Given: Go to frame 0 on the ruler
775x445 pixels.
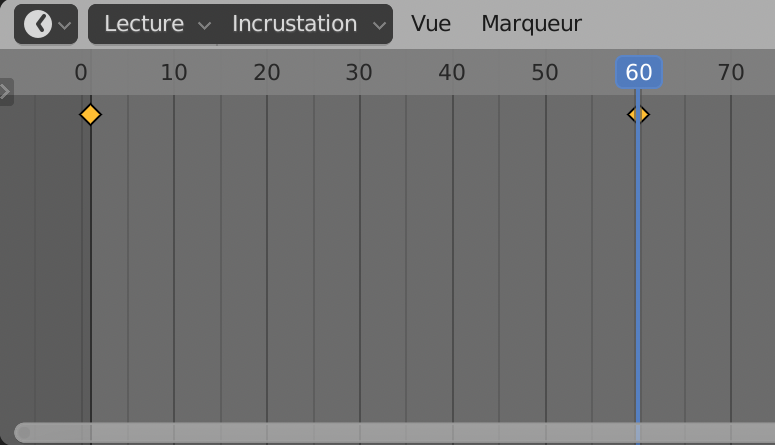Looking at the screenshot, I should tap(81, 72).
